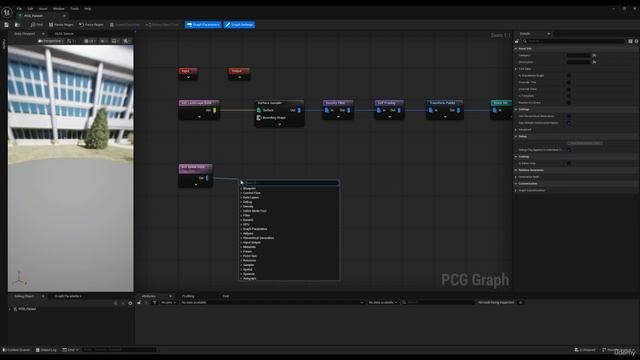
Task: Toggle Override Color checkbox
Action: (x=569, y=89)
